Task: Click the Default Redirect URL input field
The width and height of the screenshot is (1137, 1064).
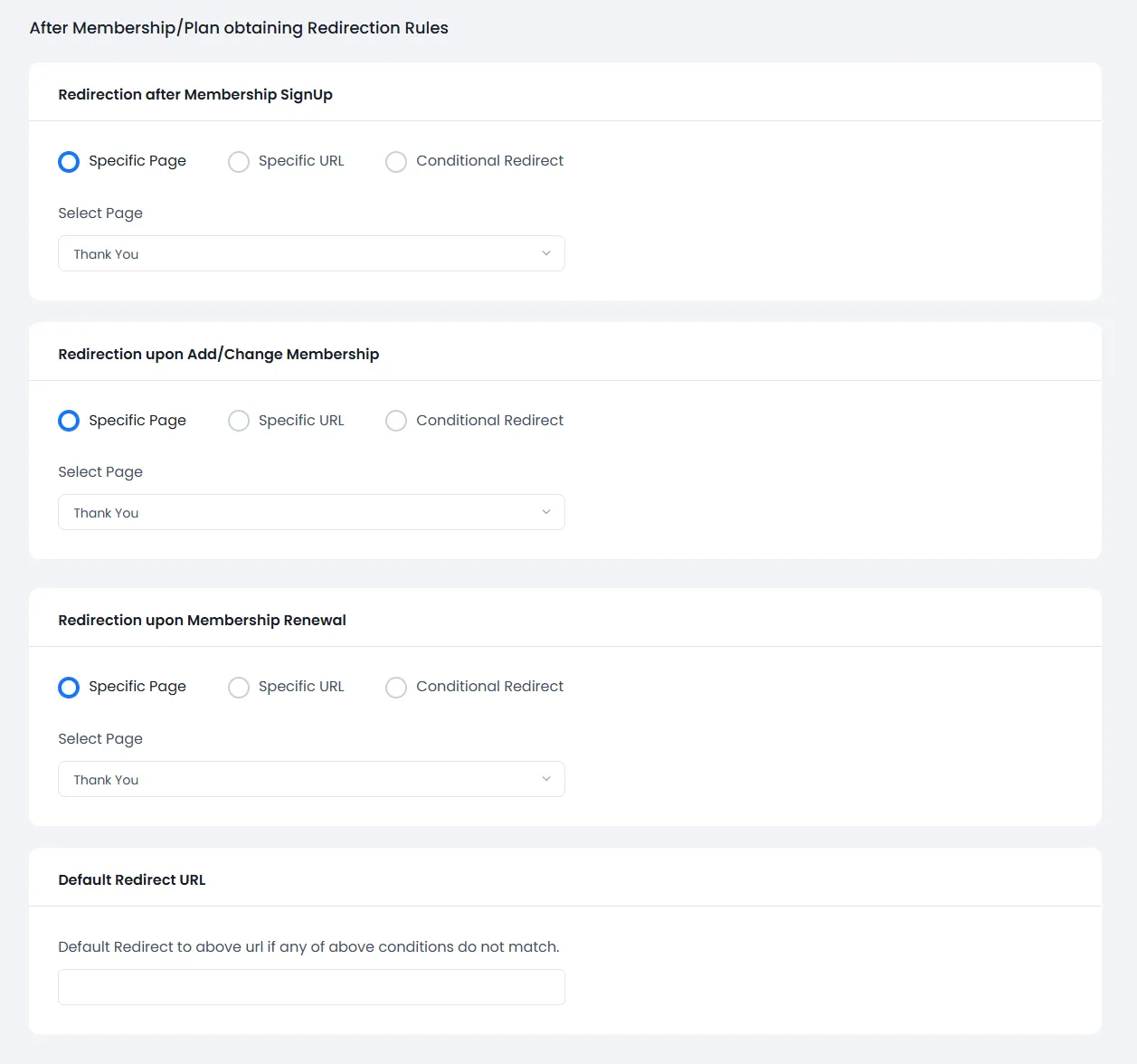Action: tap(311, 987)
